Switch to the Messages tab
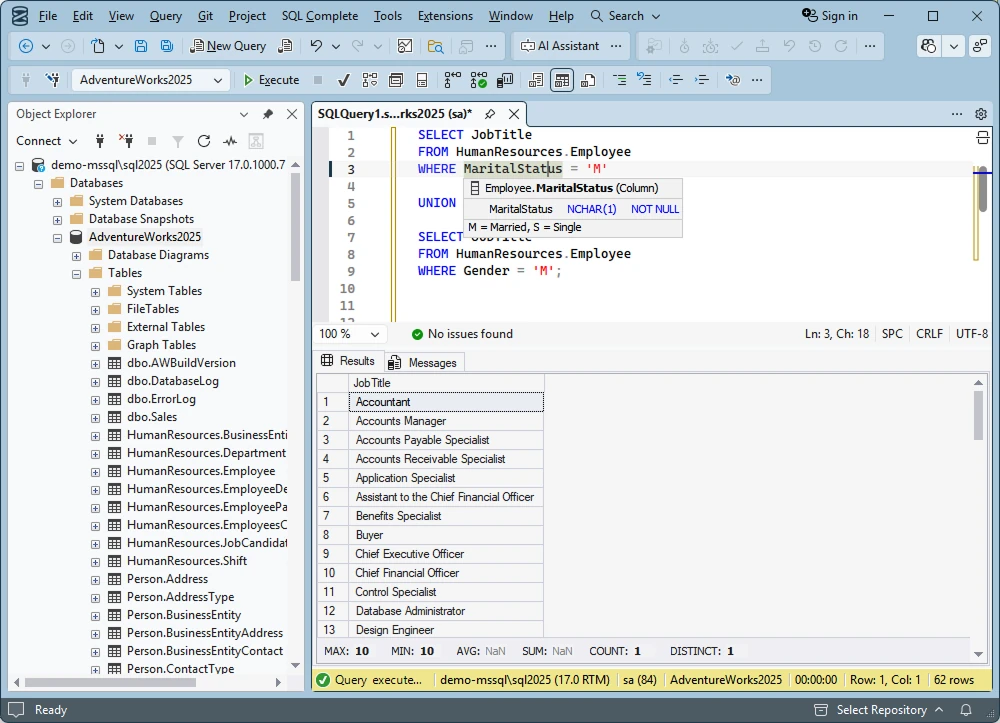1000x723 pixels. coord(423,362)
